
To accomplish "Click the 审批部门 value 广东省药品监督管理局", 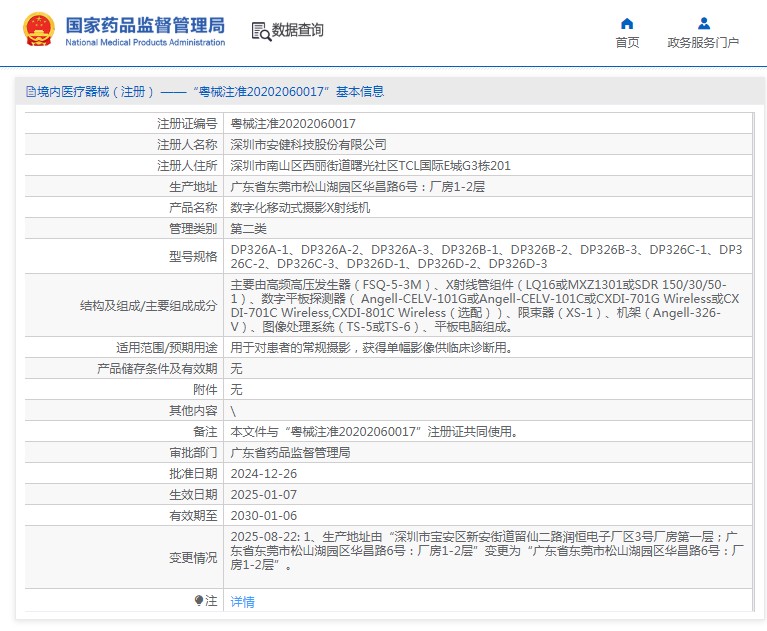I will coord(290,452).
